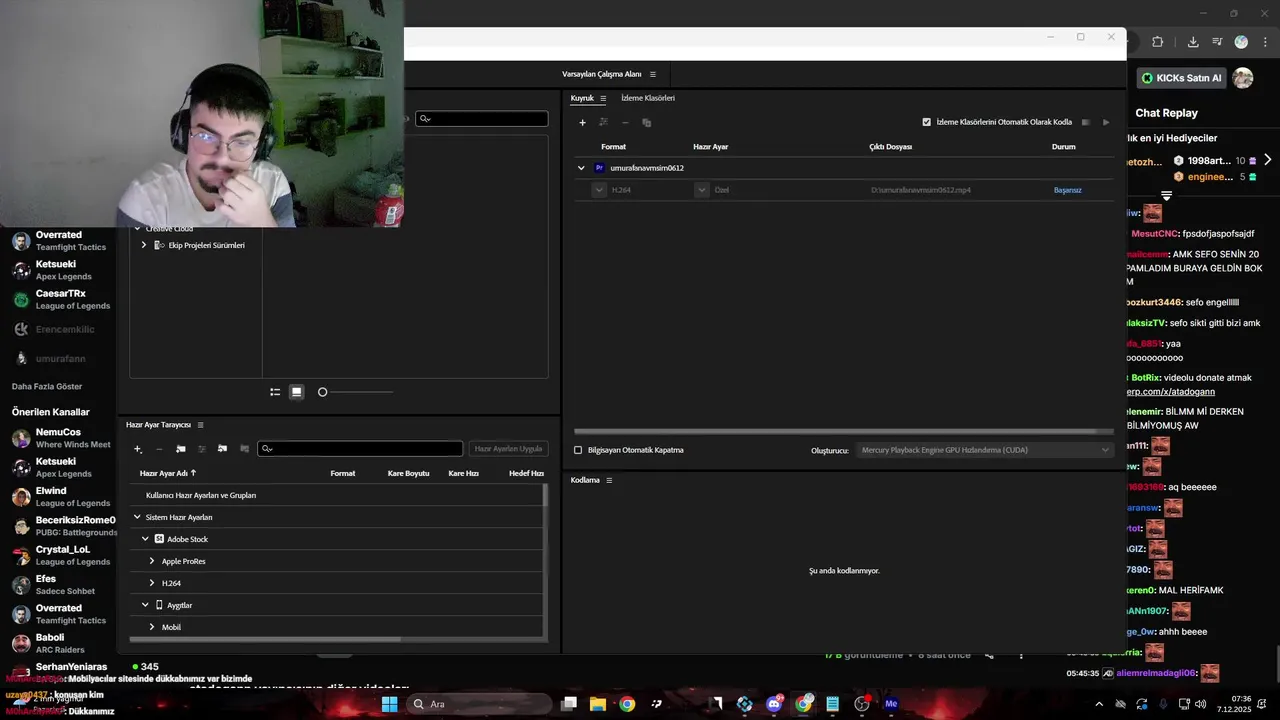Open Hazır Ayar Tarayıcısı panel menu icon
The width and height of the screenshot is (1280, 720).
200,425
